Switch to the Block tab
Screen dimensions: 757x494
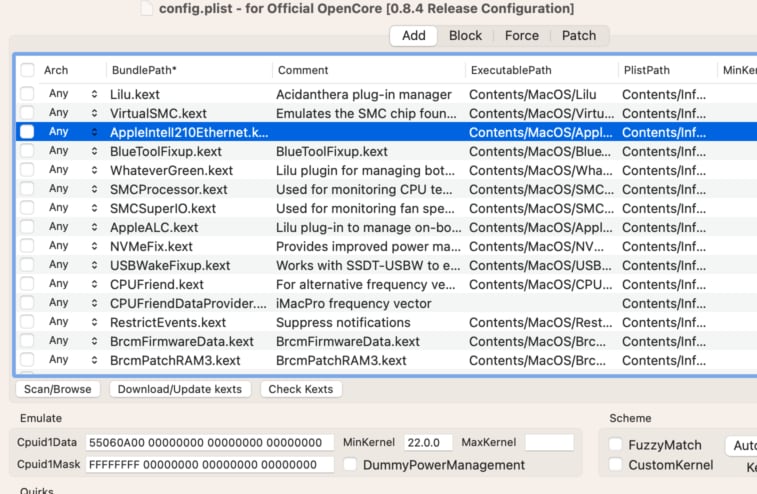tap(465, 36)
